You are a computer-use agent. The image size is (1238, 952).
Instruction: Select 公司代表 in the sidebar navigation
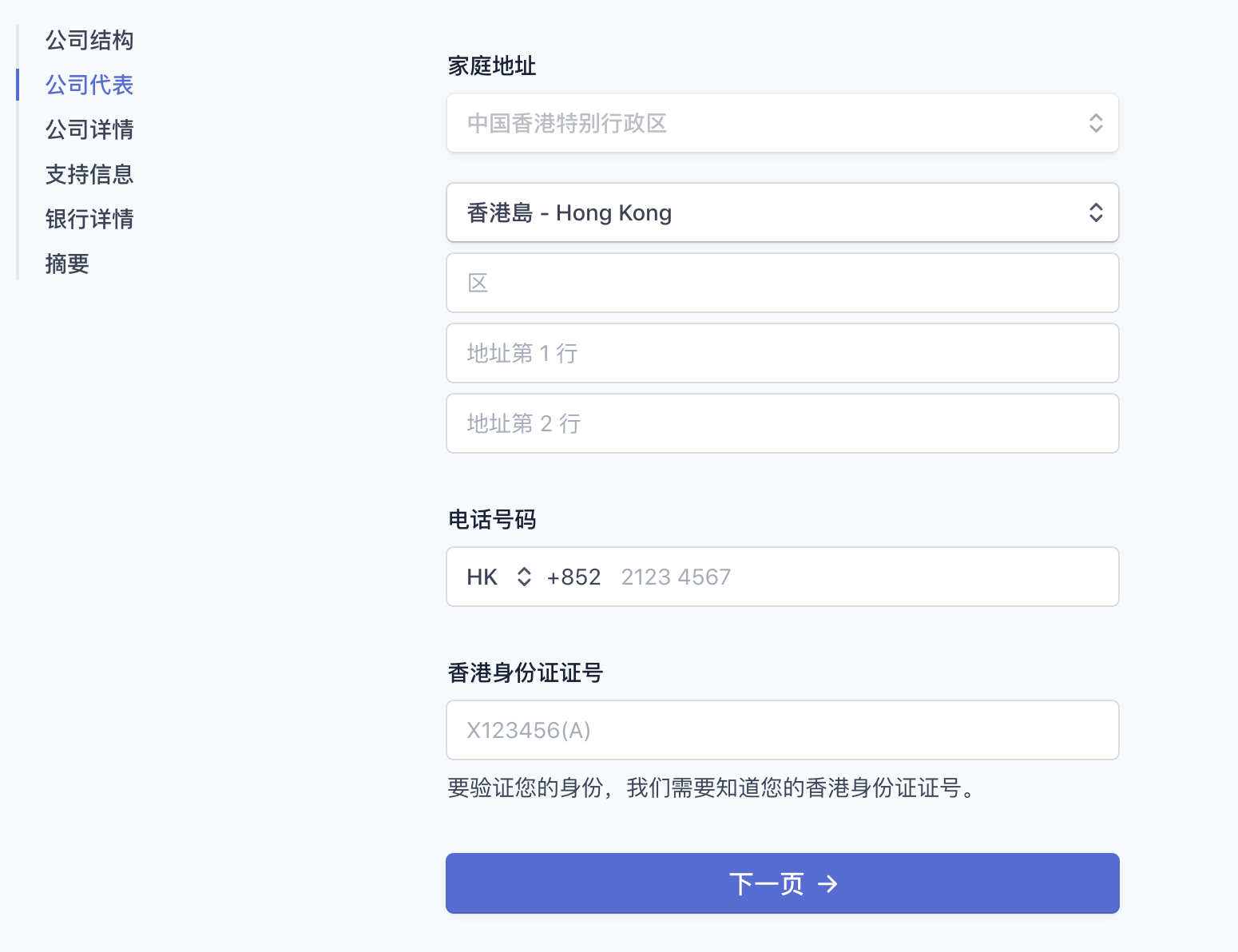pyautogui.click(x=89, y=85)
